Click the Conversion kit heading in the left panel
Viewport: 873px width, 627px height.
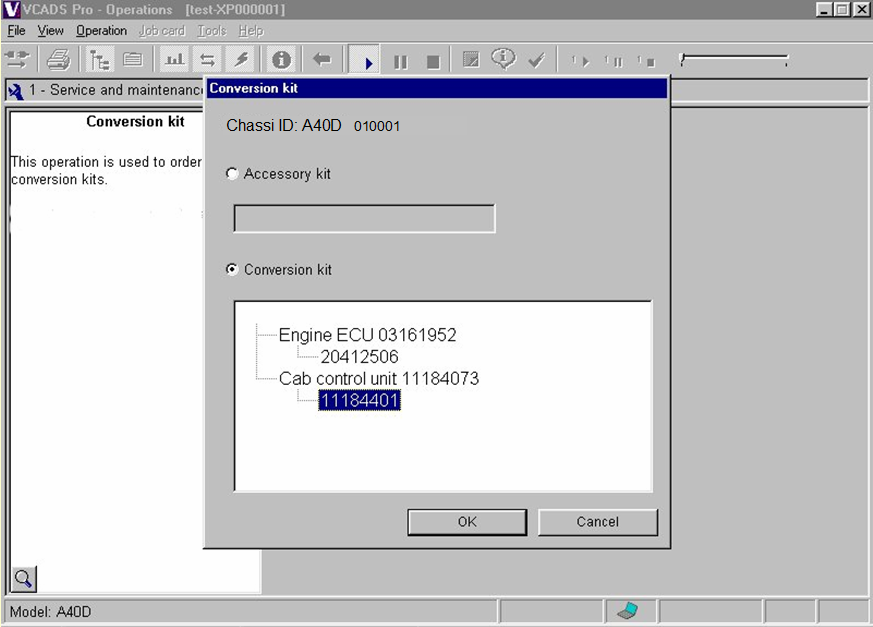(135, 121)
